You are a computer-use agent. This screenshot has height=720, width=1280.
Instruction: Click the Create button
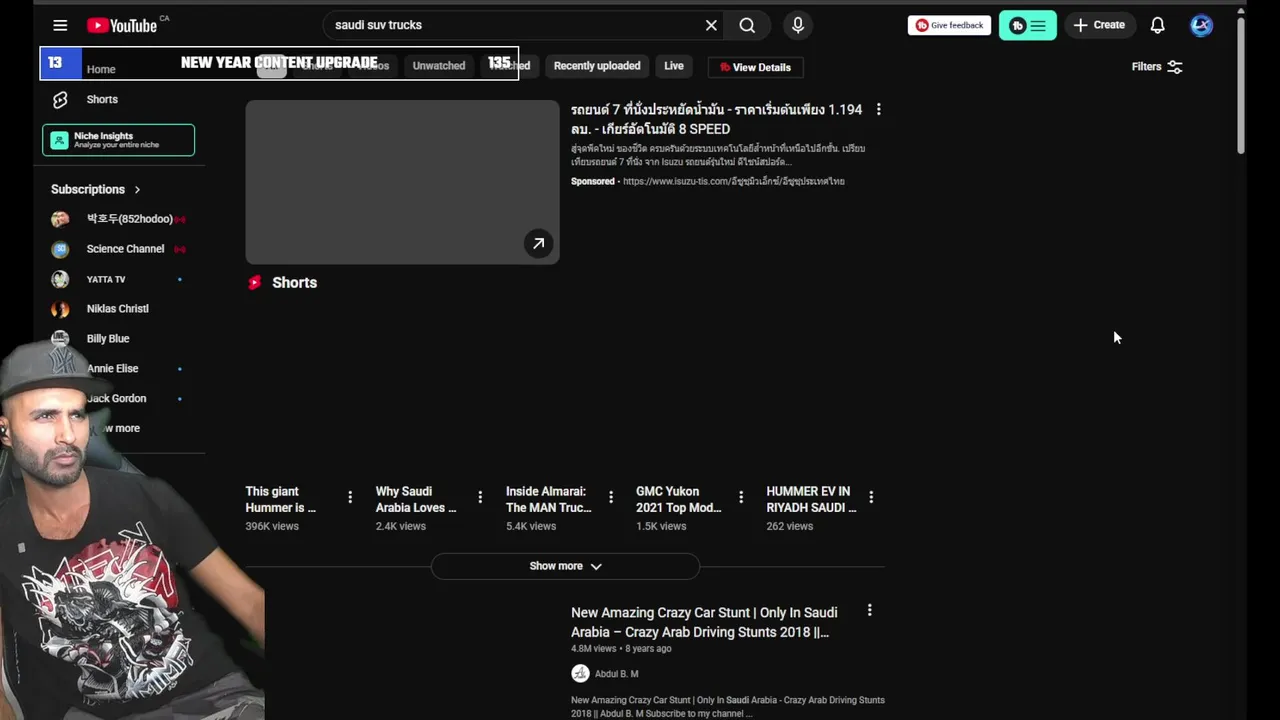(x=1099, y=25)
